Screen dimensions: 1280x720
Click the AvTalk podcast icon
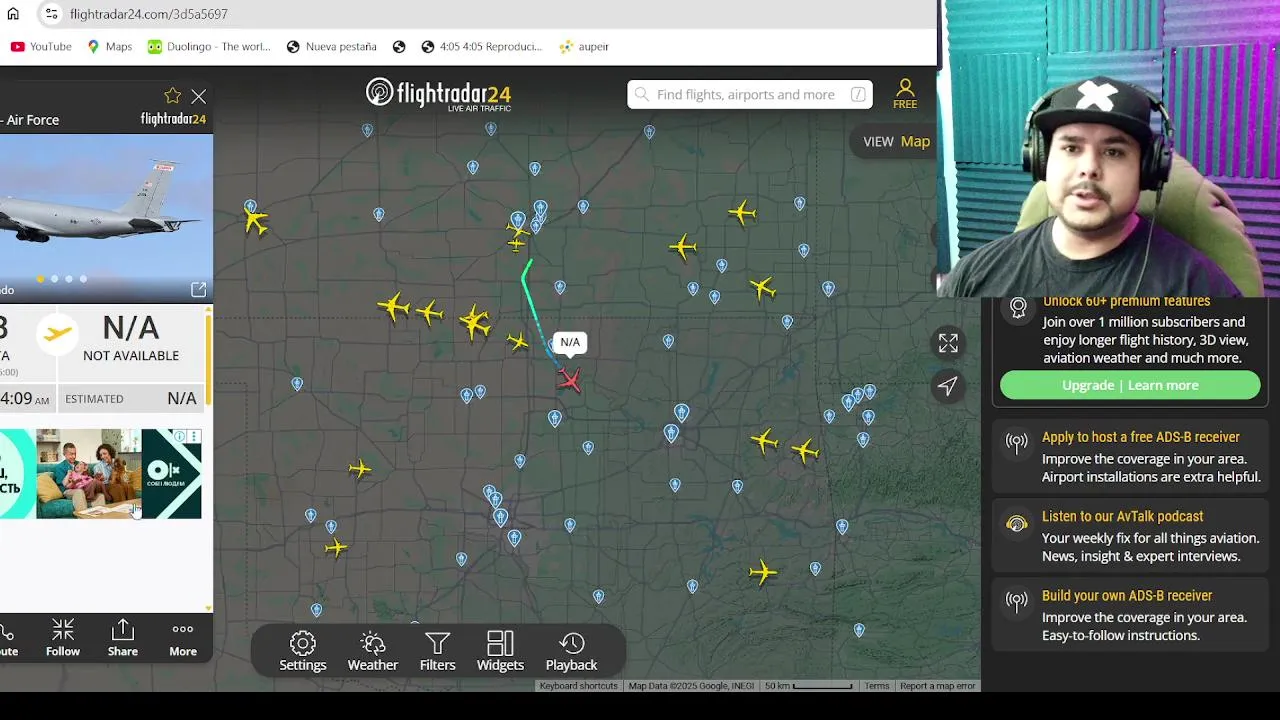coord(1017,523)
